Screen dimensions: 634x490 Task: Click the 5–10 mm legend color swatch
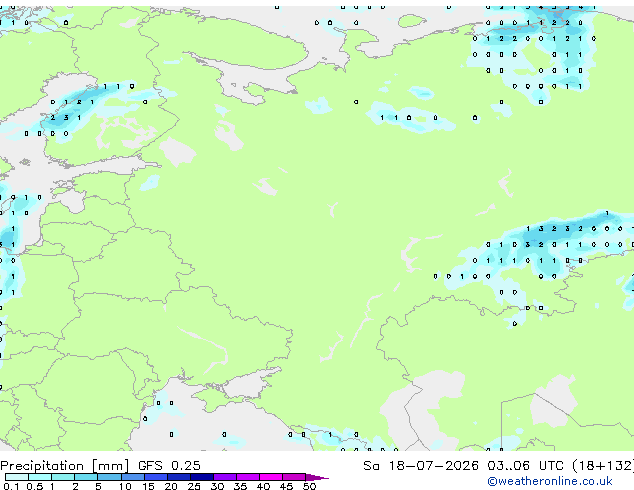point(109,477)
